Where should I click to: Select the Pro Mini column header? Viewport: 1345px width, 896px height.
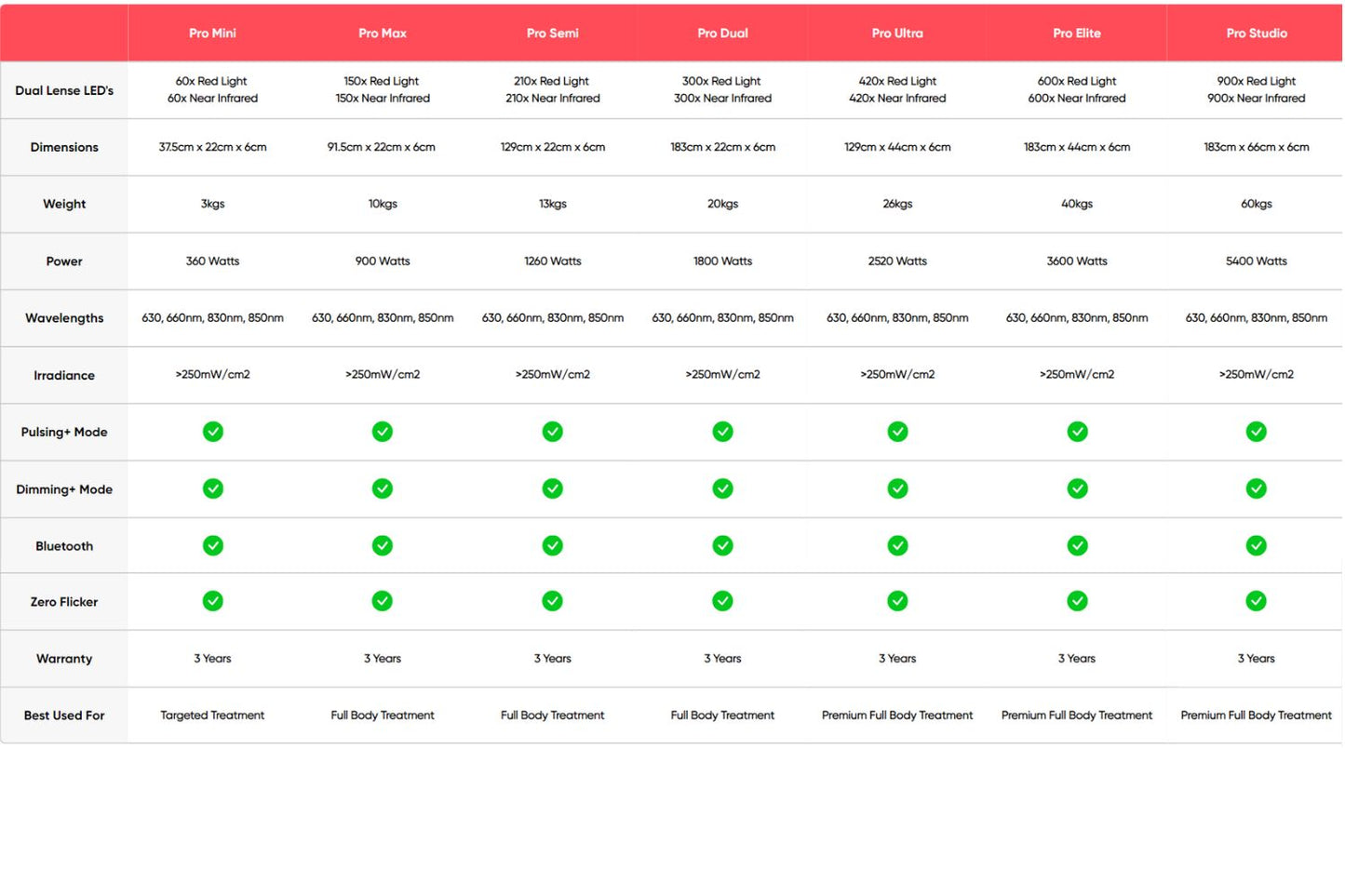pos(212,33)
